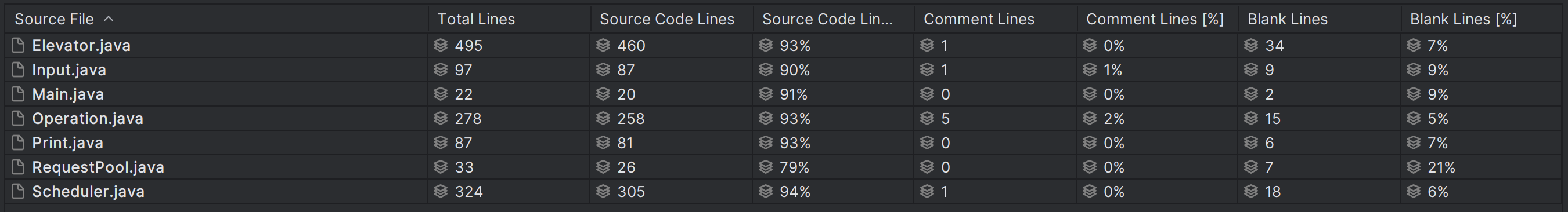
Task: Click the stack icon beside Operation.java comment lines 5
Action: click(x=927, y=118)
